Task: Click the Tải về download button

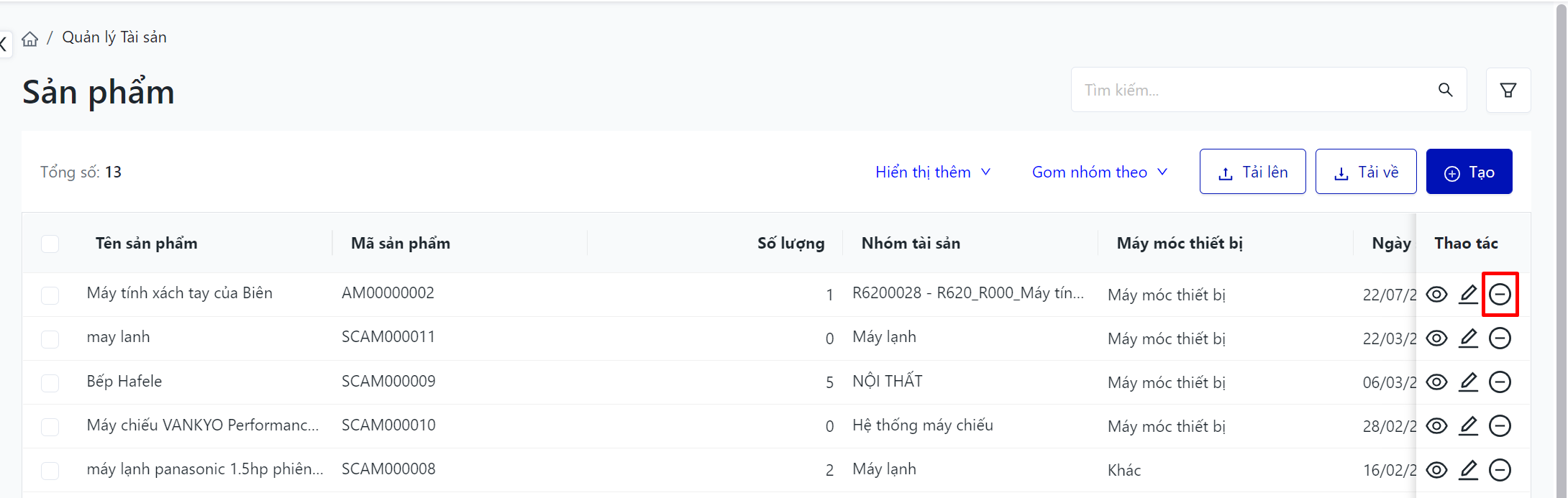Action: (x=1365, y=172)
